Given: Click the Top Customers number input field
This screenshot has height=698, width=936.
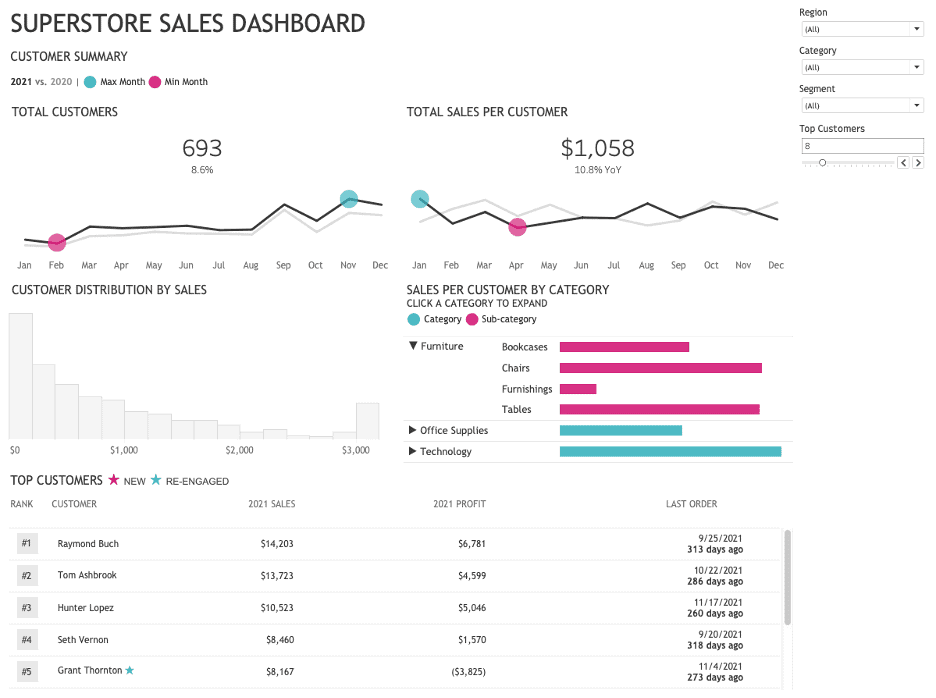Looking at the screenshot, I should [861, 146].
